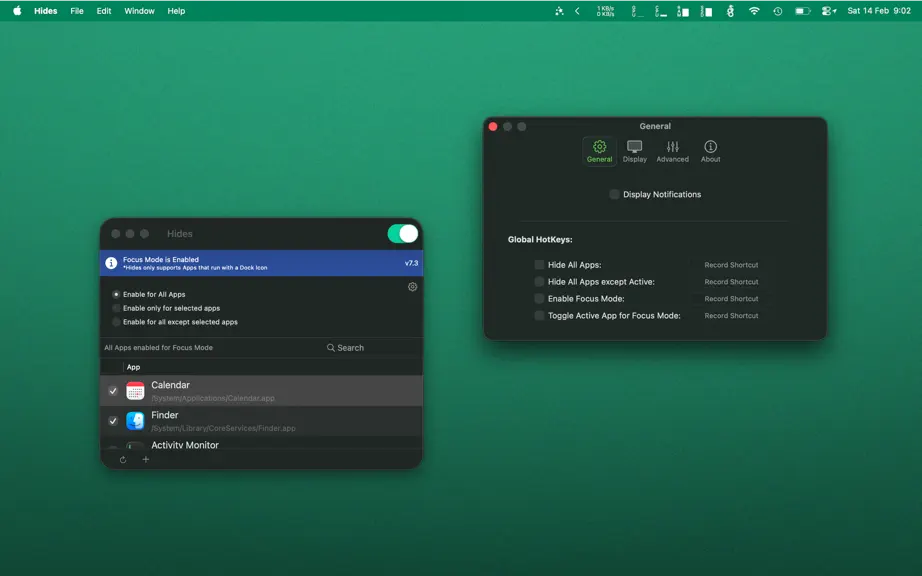
Task: Show the About tab
Action: (x=710, y=151)
